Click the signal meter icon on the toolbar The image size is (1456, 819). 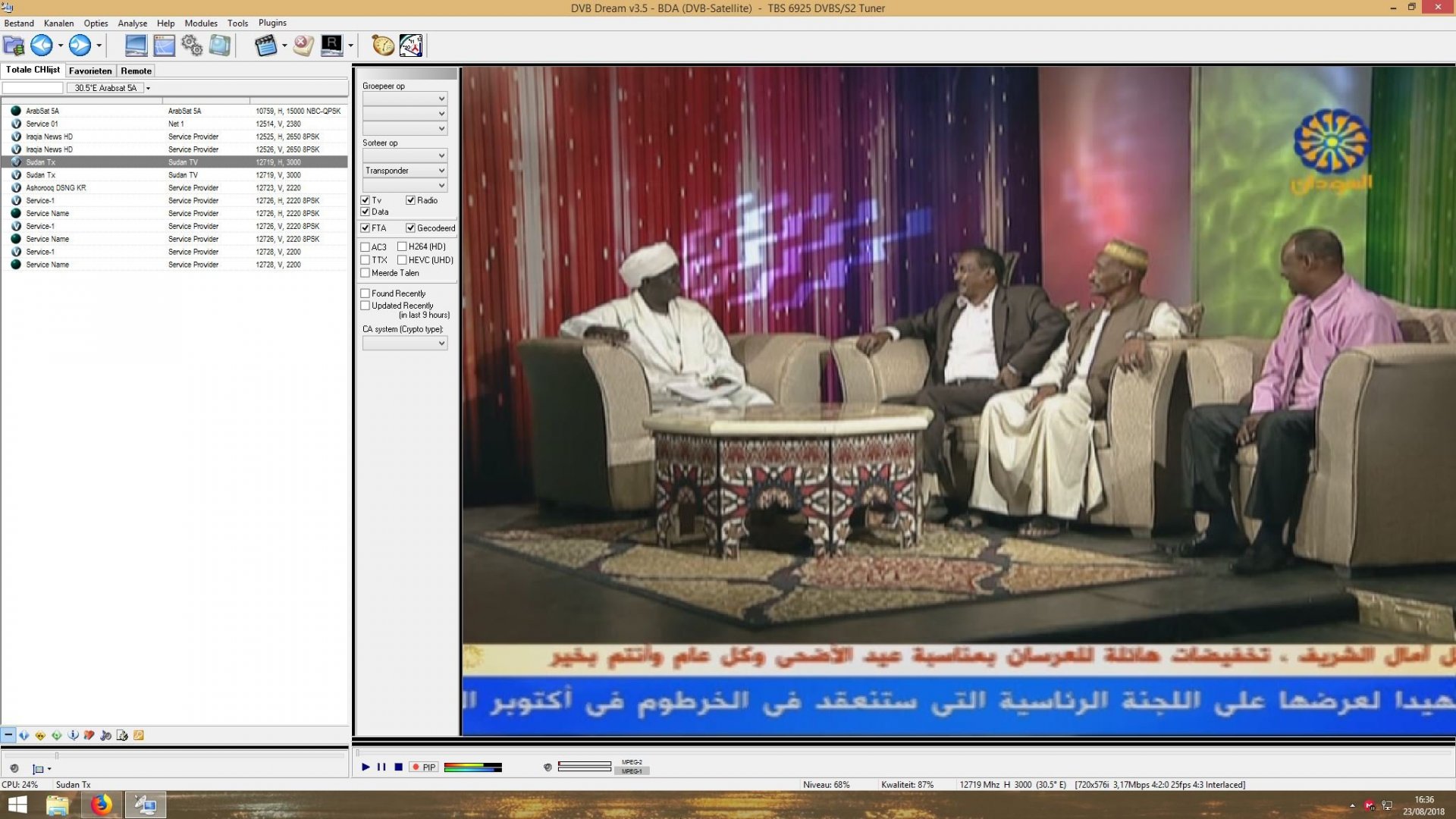[412, 45]
